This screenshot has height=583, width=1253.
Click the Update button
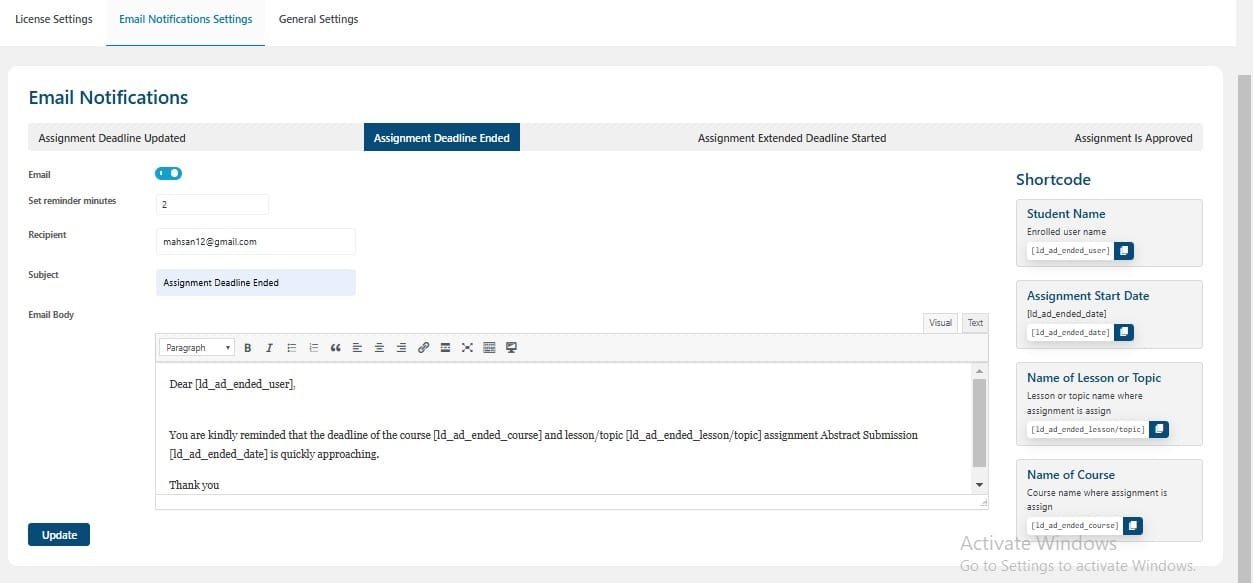pyautogui.click(x=59, y=535)
